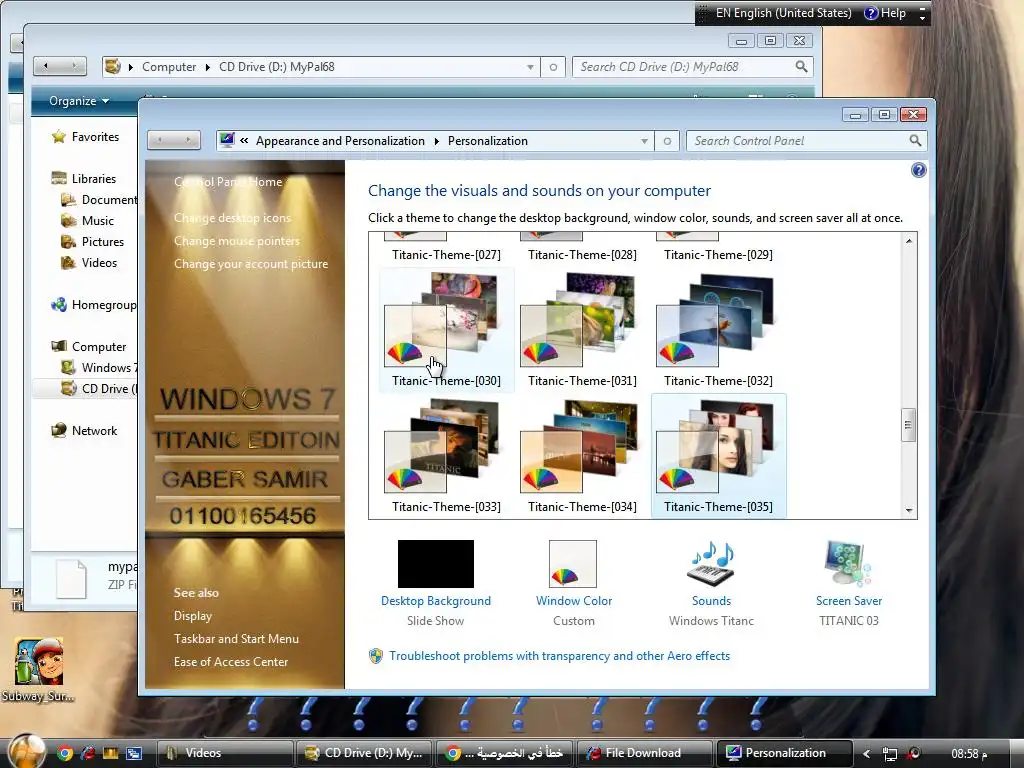Click EN English language bar indicator
The height and width of the screenshot is (768, 1024).
click(x=784, y=13)
